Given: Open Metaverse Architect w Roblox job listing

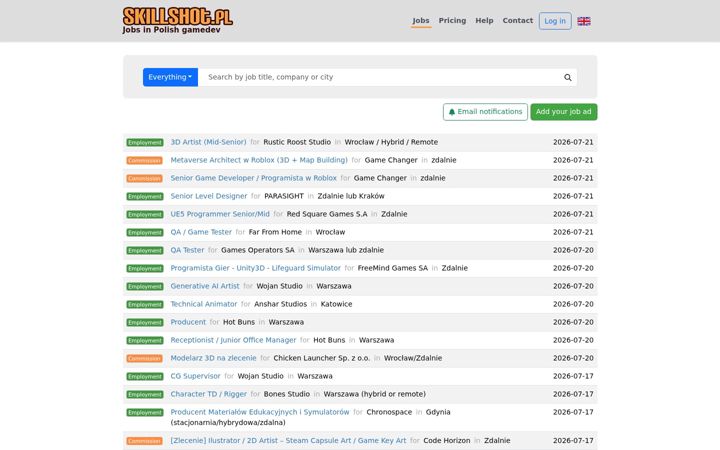Looking at the screenshot, I should [259, 160].
